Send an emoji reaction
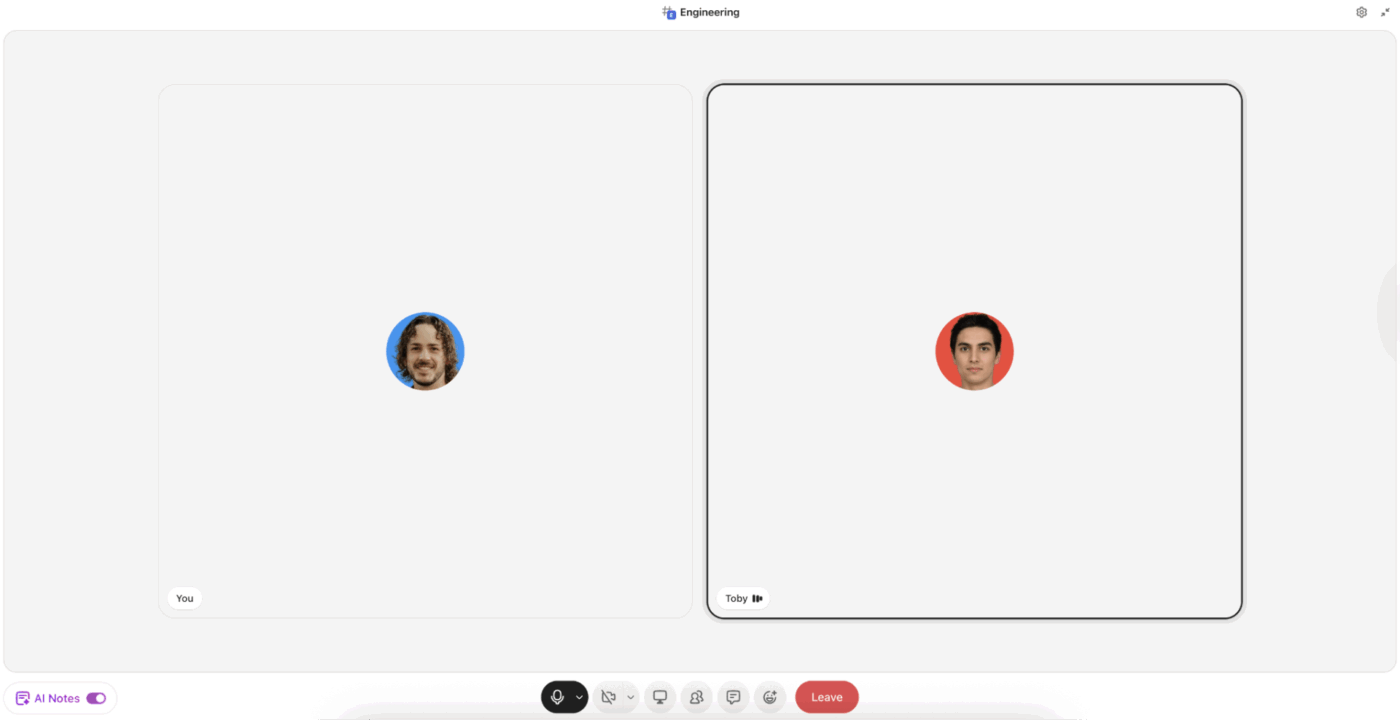 click(770, 696)
